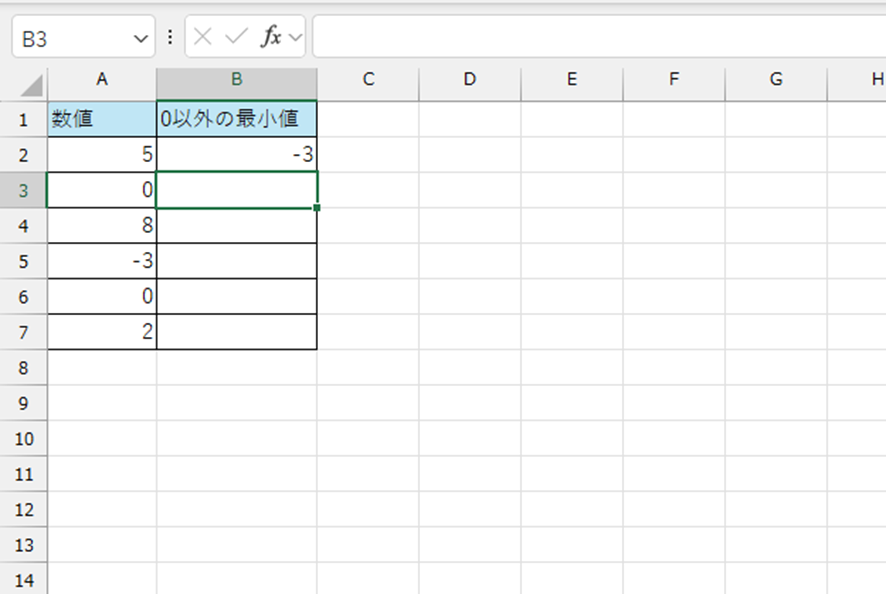Image resolution: width=886 pixels, height=594 pixels.
Task: Select column A header
Action: [x=102, y=80]
